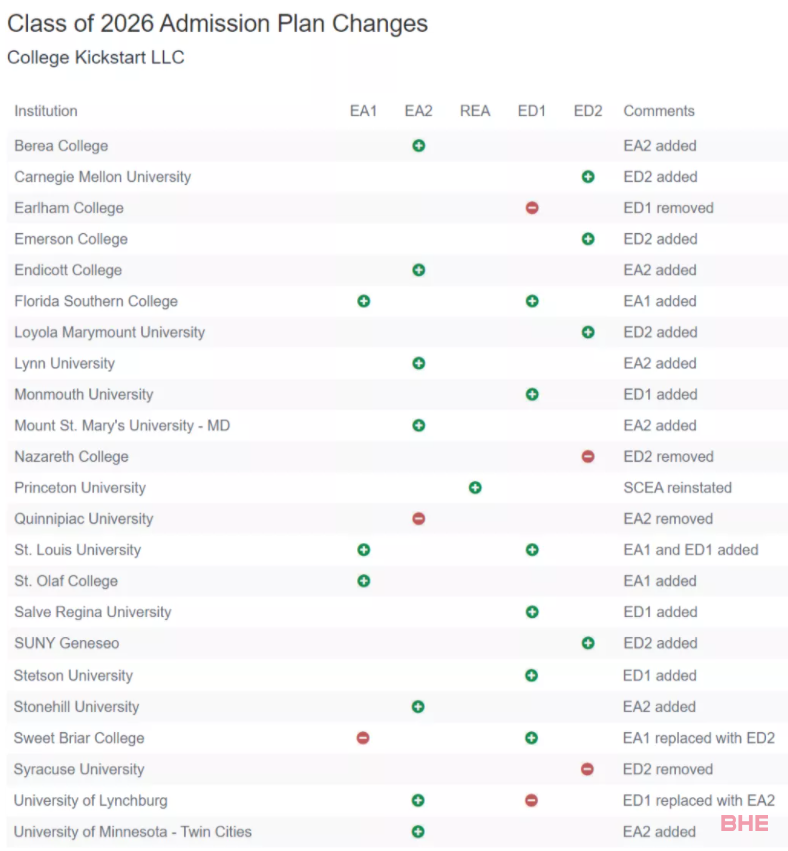Screen dimensions: 788x851
Task: Click Quinnipiac University's red EA2 minus icon
Action: [x=418, y=519]
